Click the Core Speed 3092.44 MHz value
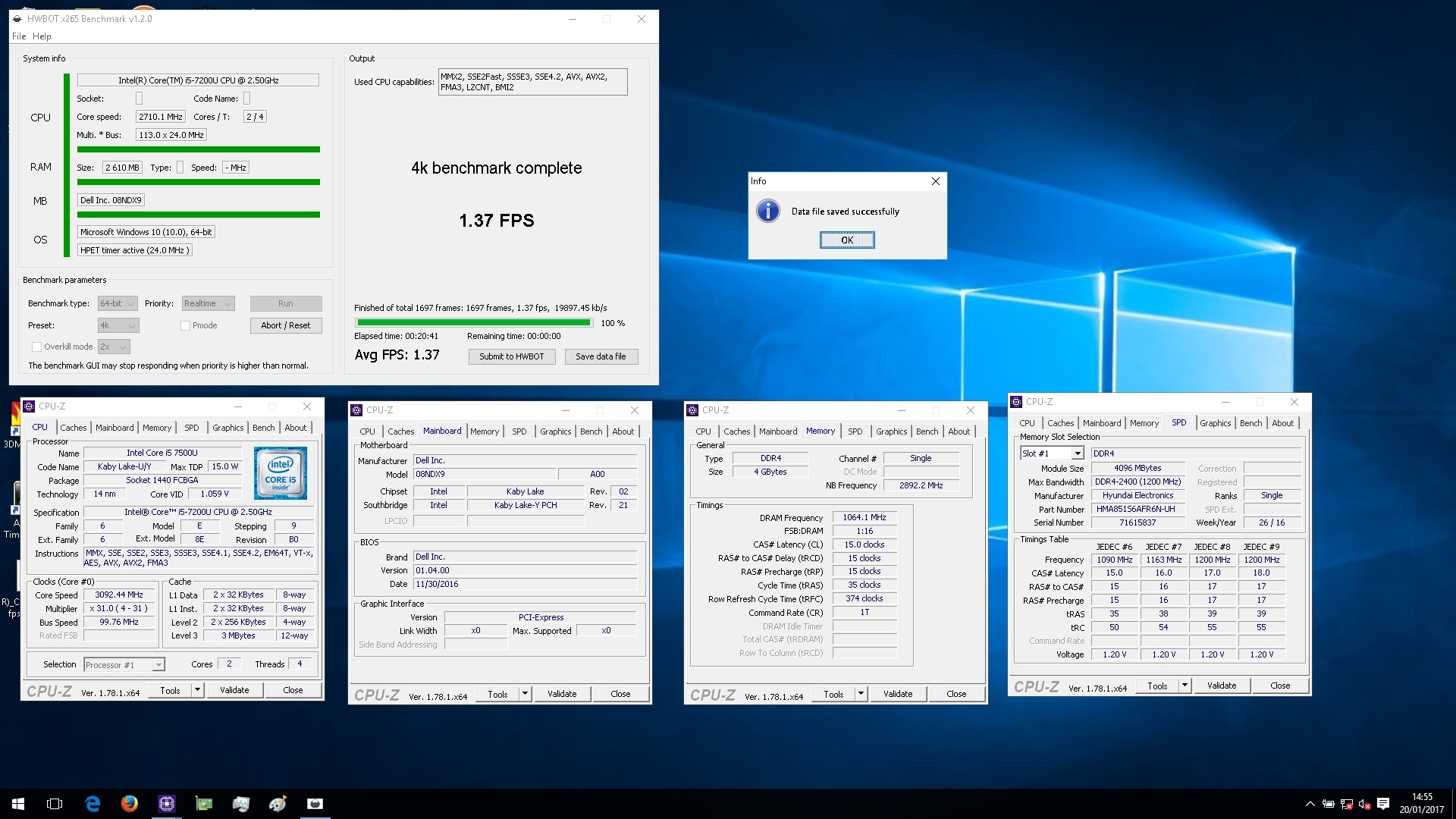 click(x=119, y=595)
